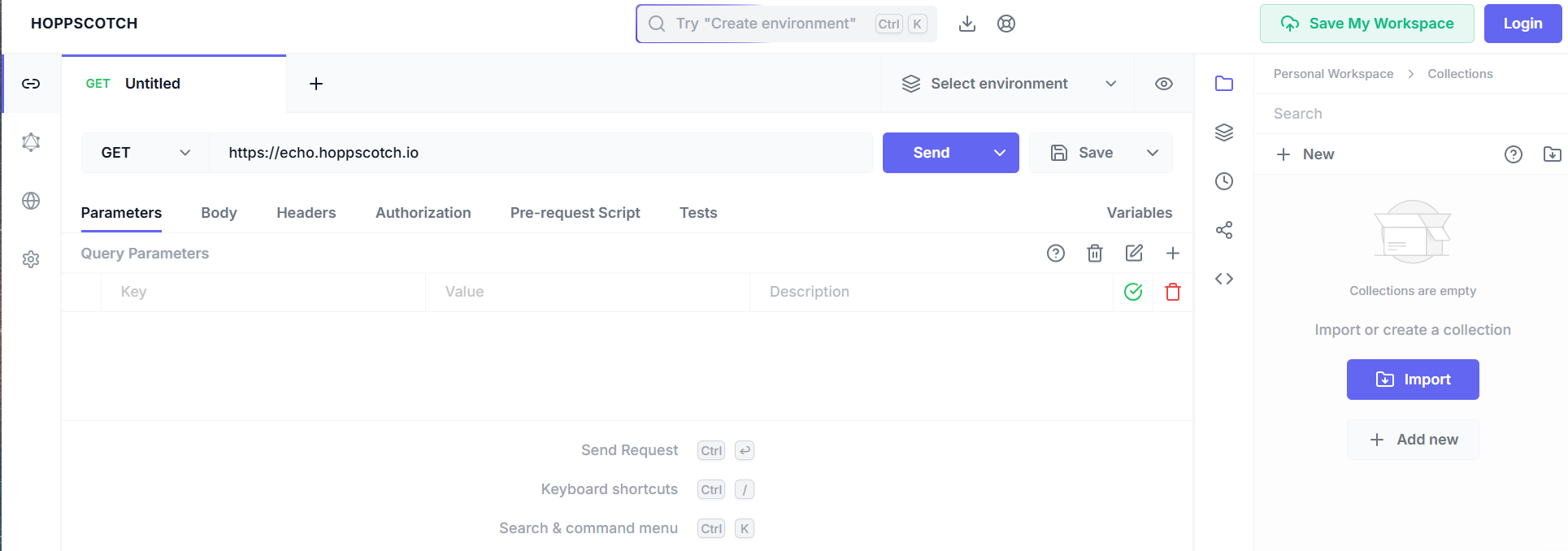
Task: Open the Variables tab
Action: point(1140,213)
